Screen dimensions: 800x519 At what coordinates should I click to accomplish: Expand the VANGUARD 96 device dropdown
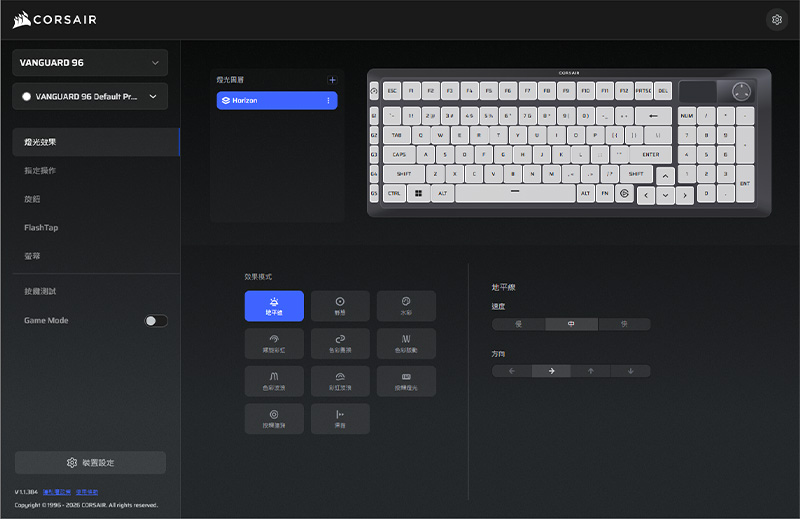click(90, 63)
